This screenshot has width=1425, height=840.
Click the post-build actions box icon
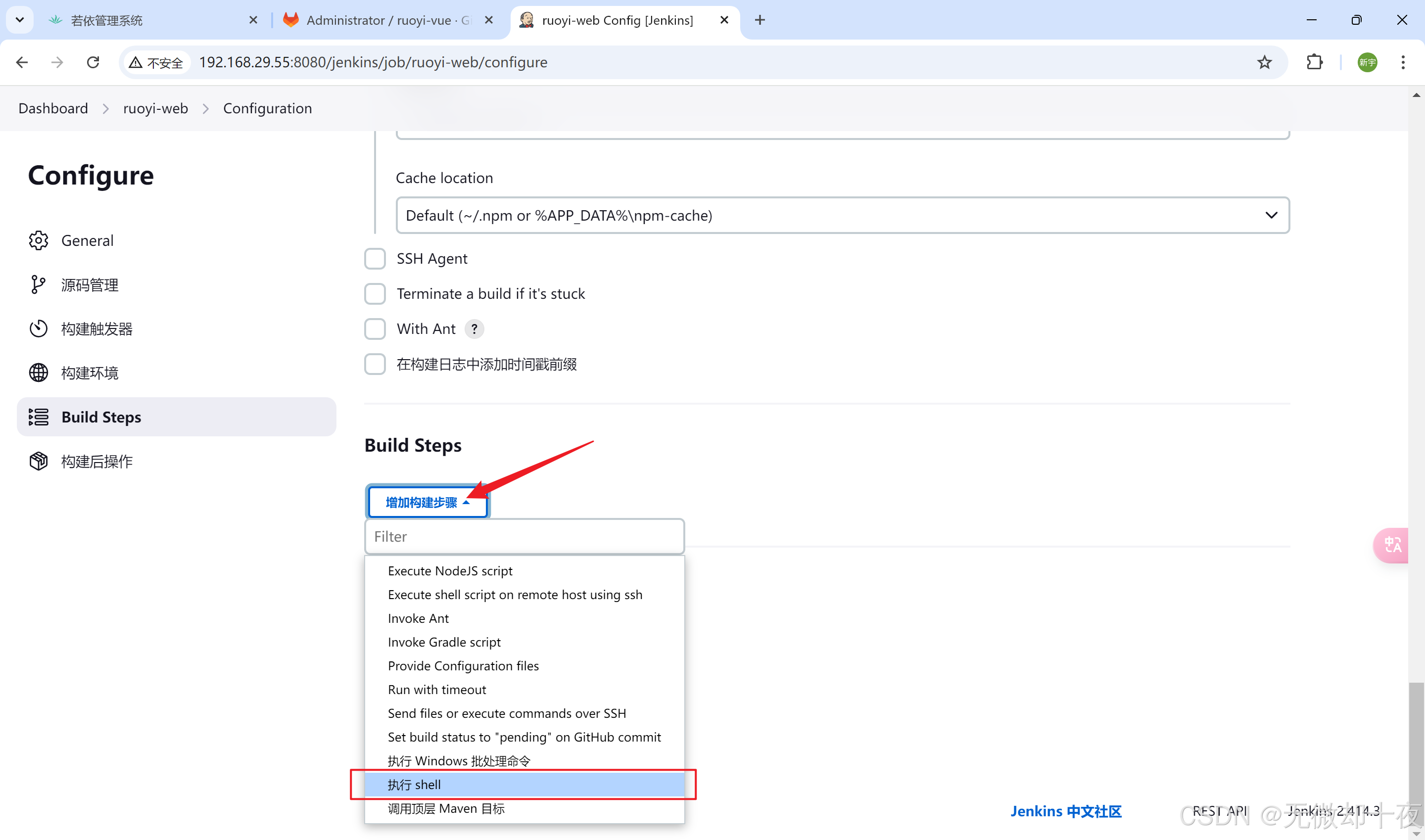pos(39,462)
